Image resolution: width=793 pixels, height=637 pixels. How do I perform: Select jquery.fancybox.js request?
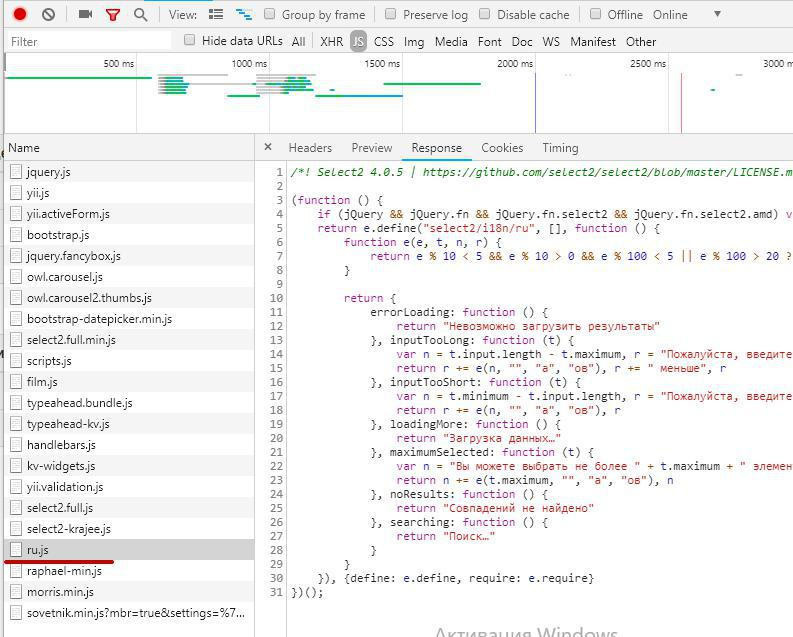click(x=129, y=256)
